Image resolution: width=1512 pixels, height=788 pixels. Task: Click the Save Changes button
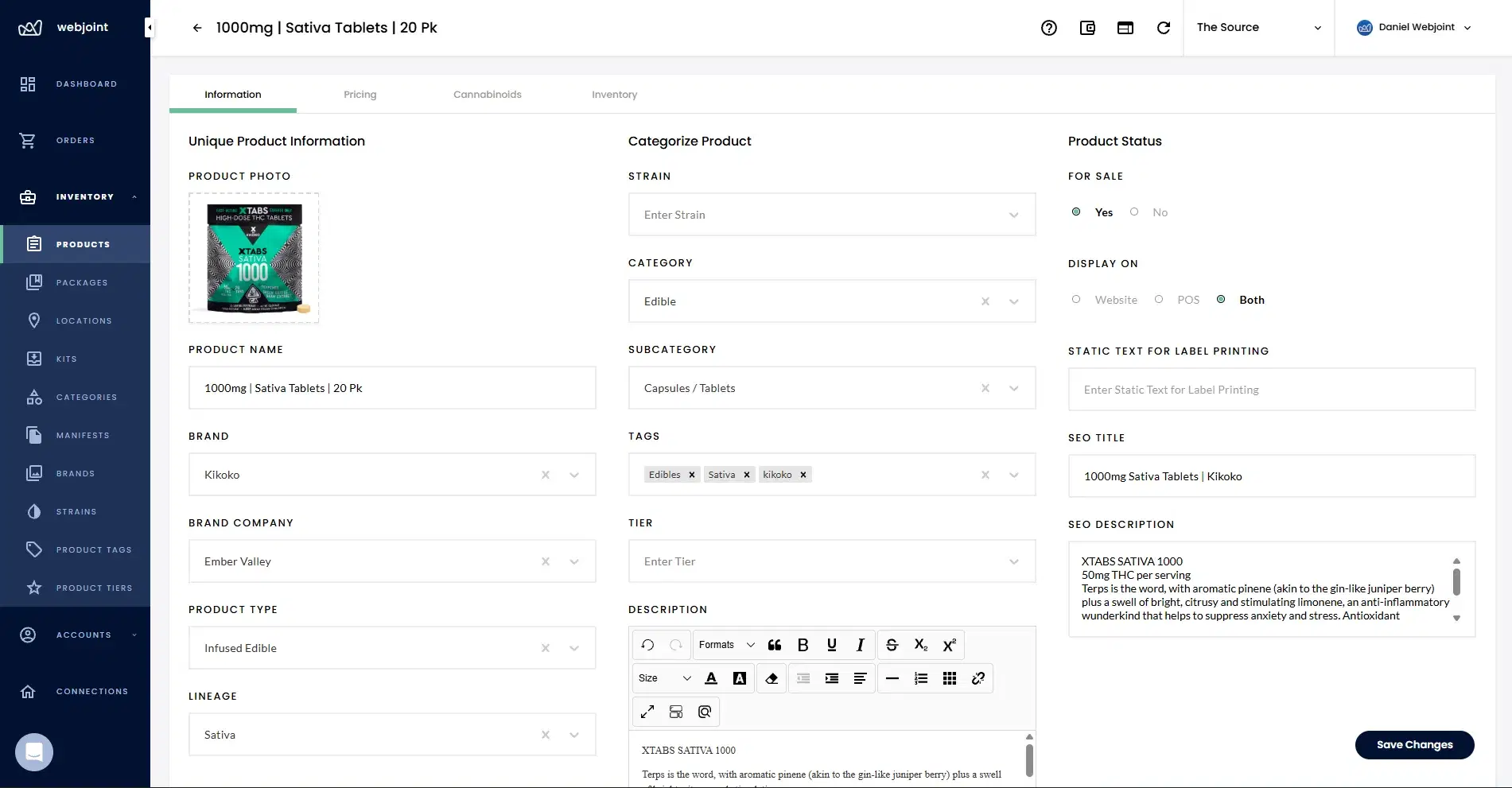point(1414,744)
